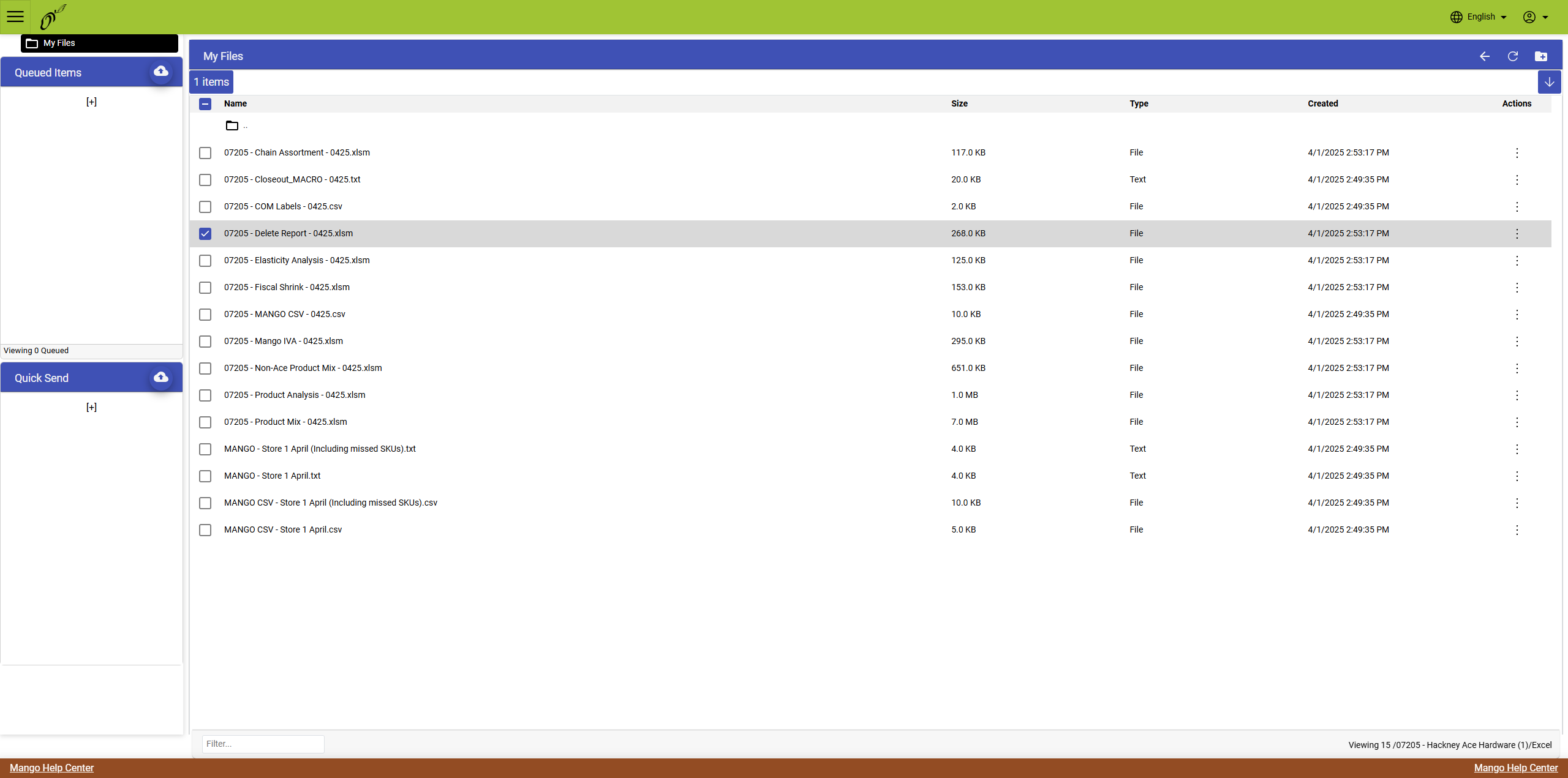This screenshot has height=778, width=1568.
Task: Sort files by Size column header
Action: tap(959, 103)
